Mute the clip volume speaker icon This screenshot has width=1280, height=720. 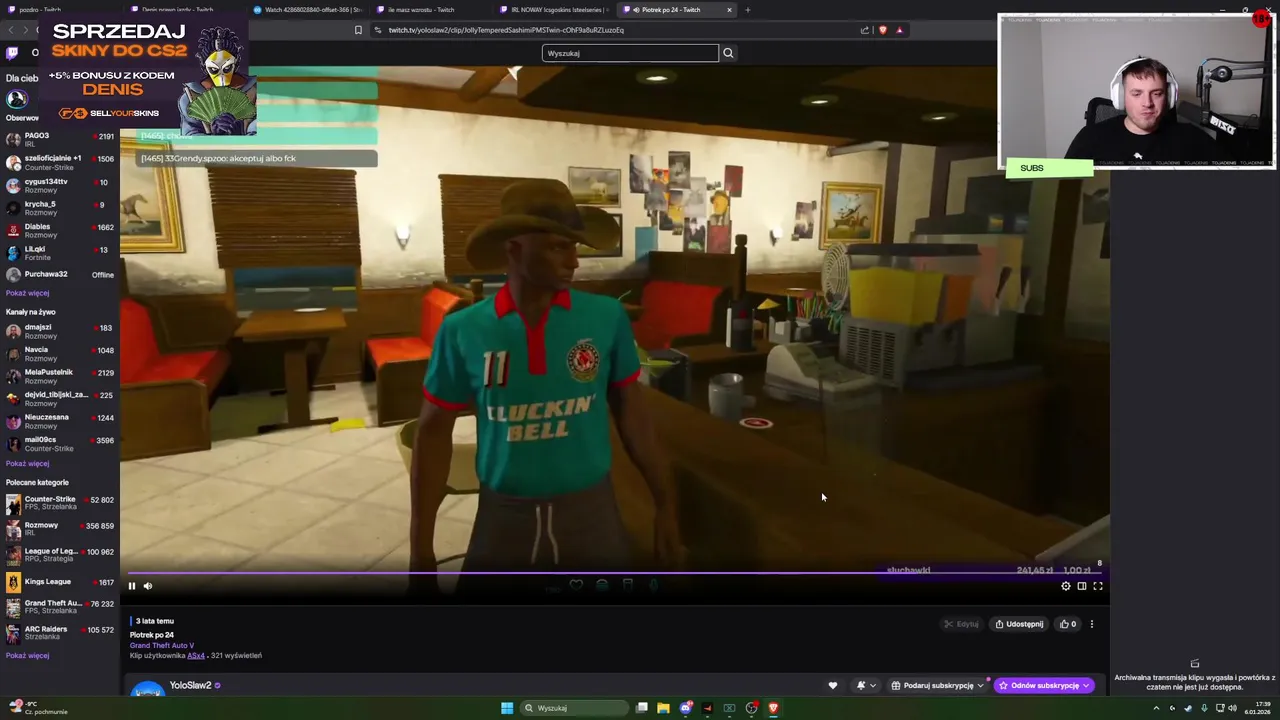click(x=148, y=586)
